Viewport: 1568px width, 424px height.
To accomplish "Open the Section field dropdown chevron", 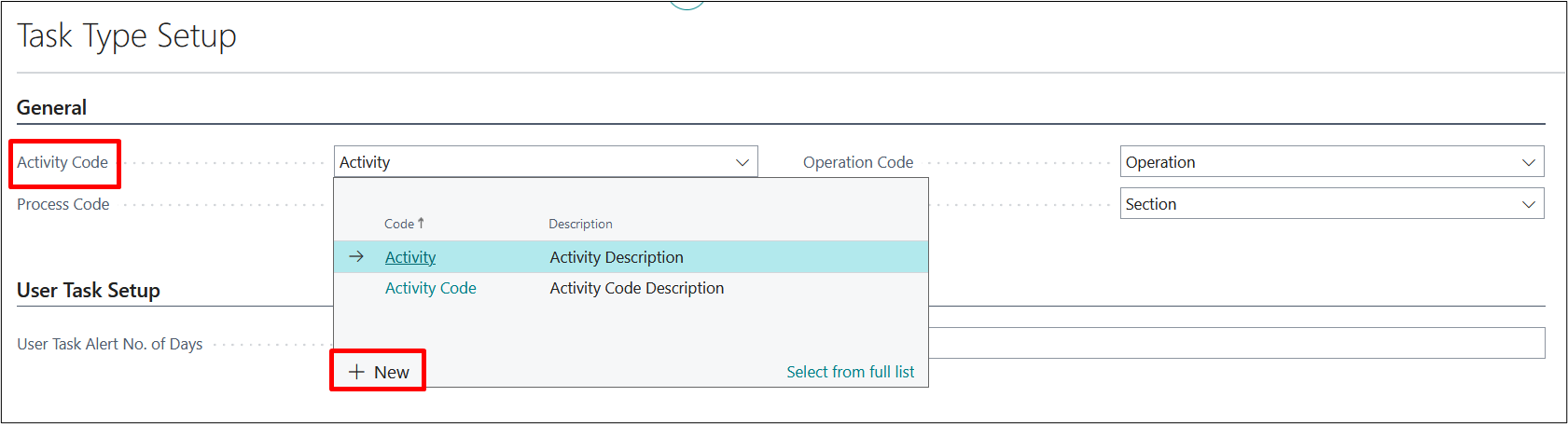I will pyautogui.click(x=1529, y=204).
